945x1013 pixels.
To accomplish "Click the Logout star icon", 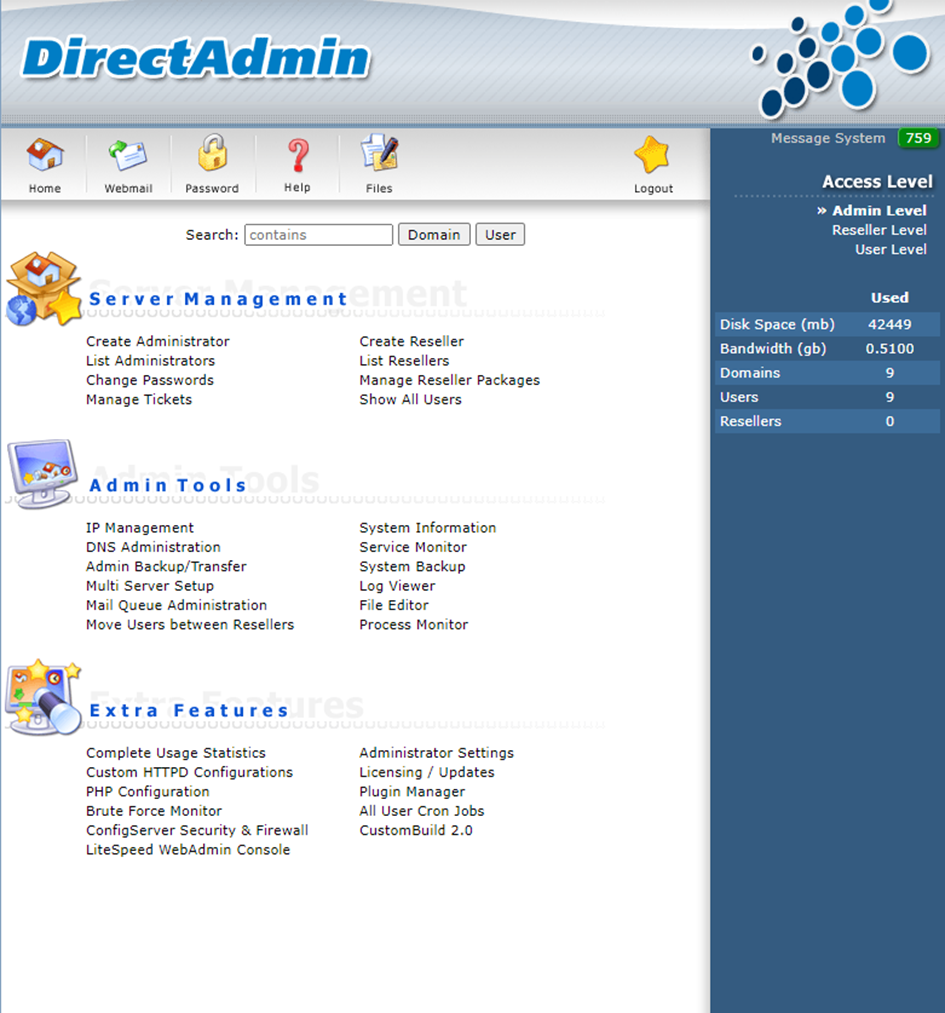I will click(x=653, y=155).
